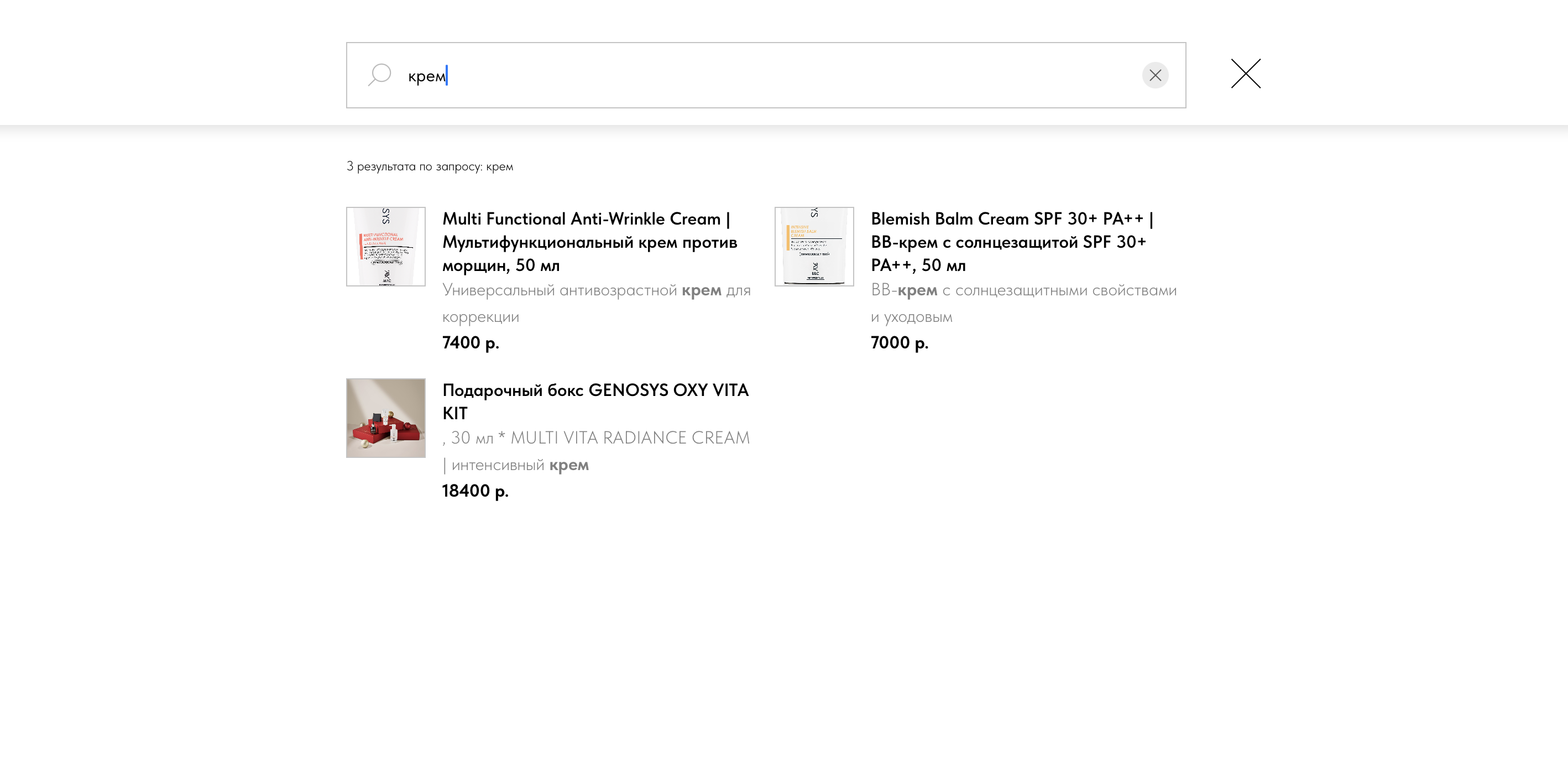
Task: Click the MULTI VITA RADIANCE CREAM description line
Action: point(629,438)
